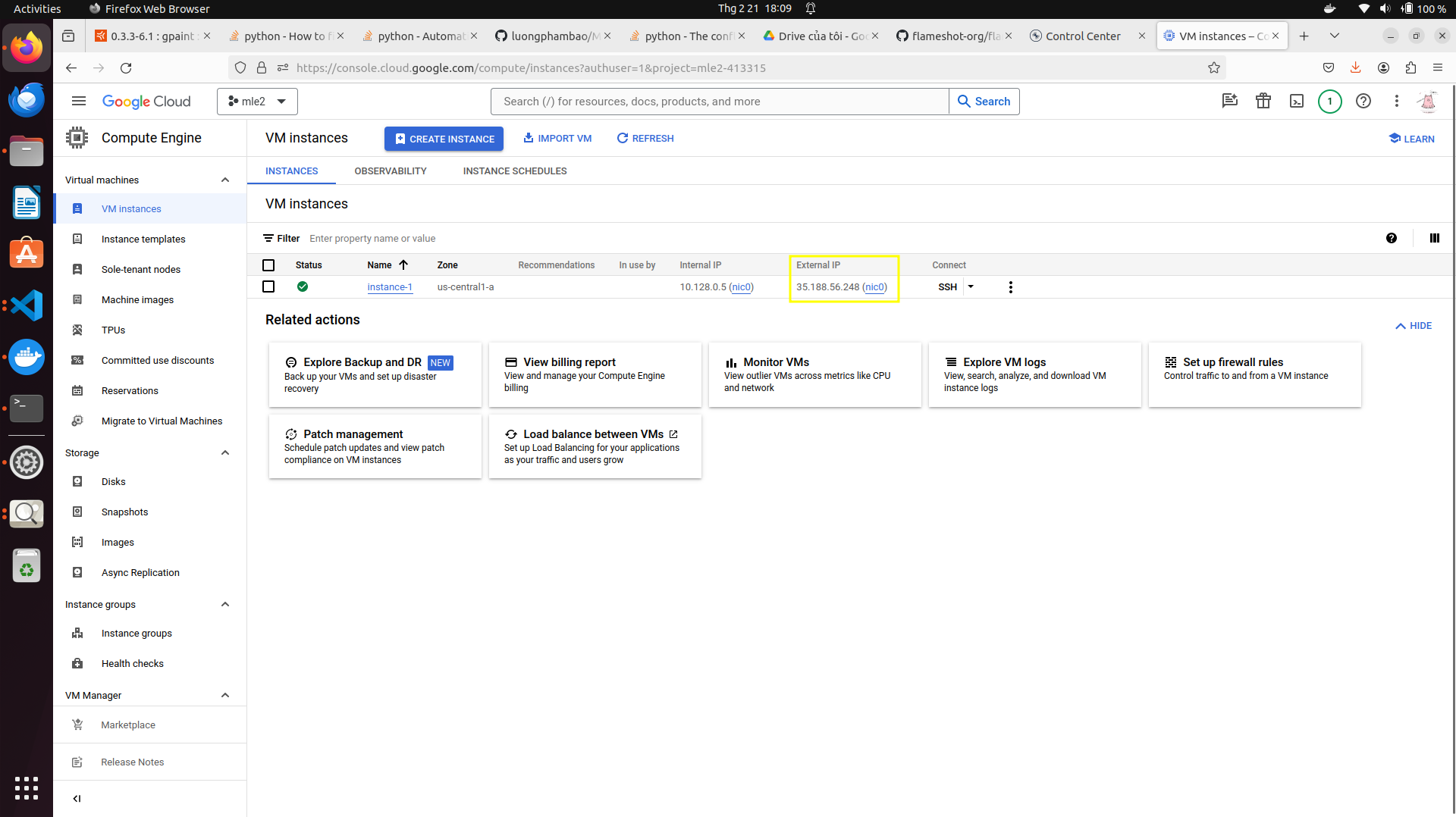The width and height of the screenshot is (1456, 817).
Task: Open column display options icon
Action: (1435, 238)
